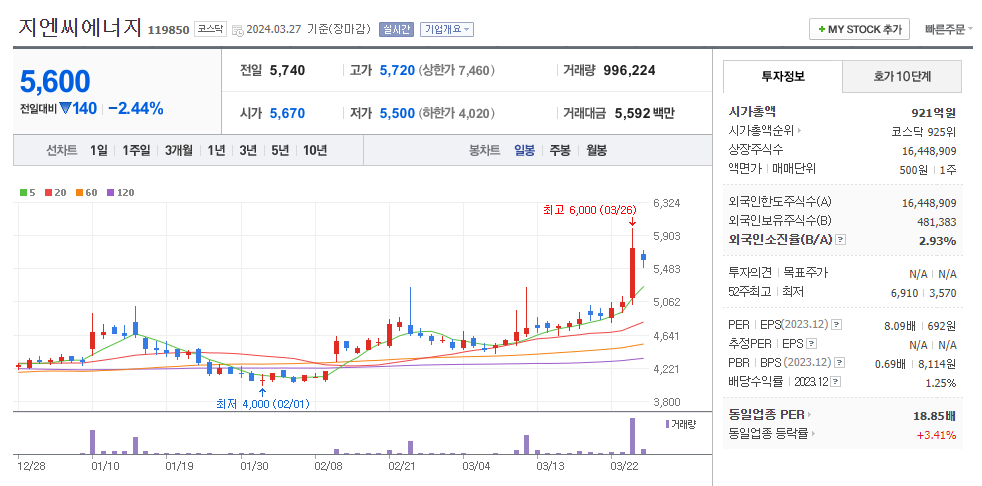This screenshot has height=486, width=982.
Task: Click the red 20-day moving average legend
Action: pos(55,193)
